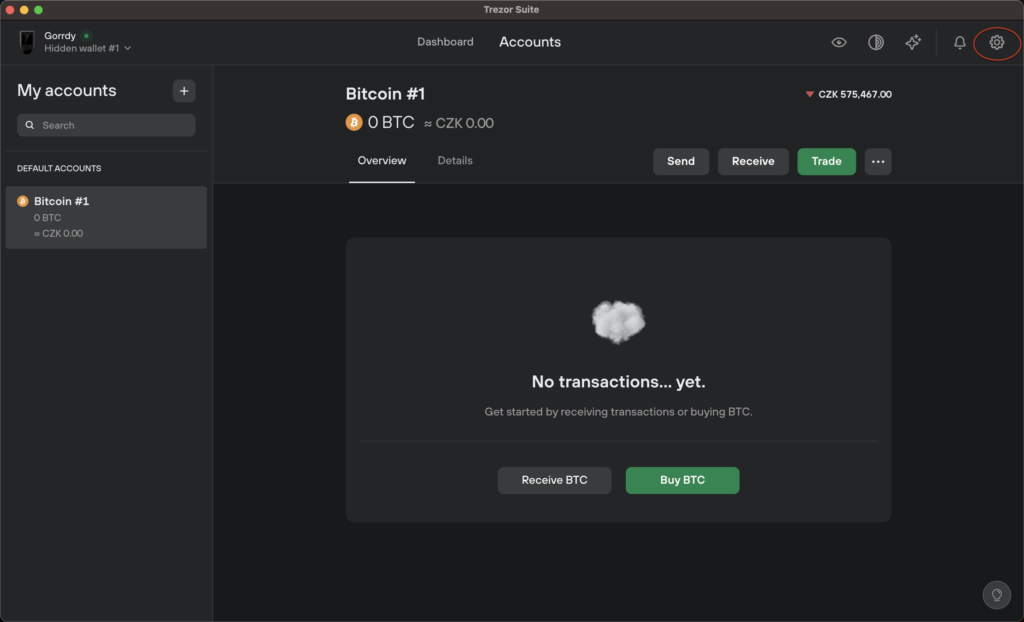This screenshot has height=622, width=1024.
Task: Open notifications bell icon
Action: pyautogui.click(x=959, y=42)
